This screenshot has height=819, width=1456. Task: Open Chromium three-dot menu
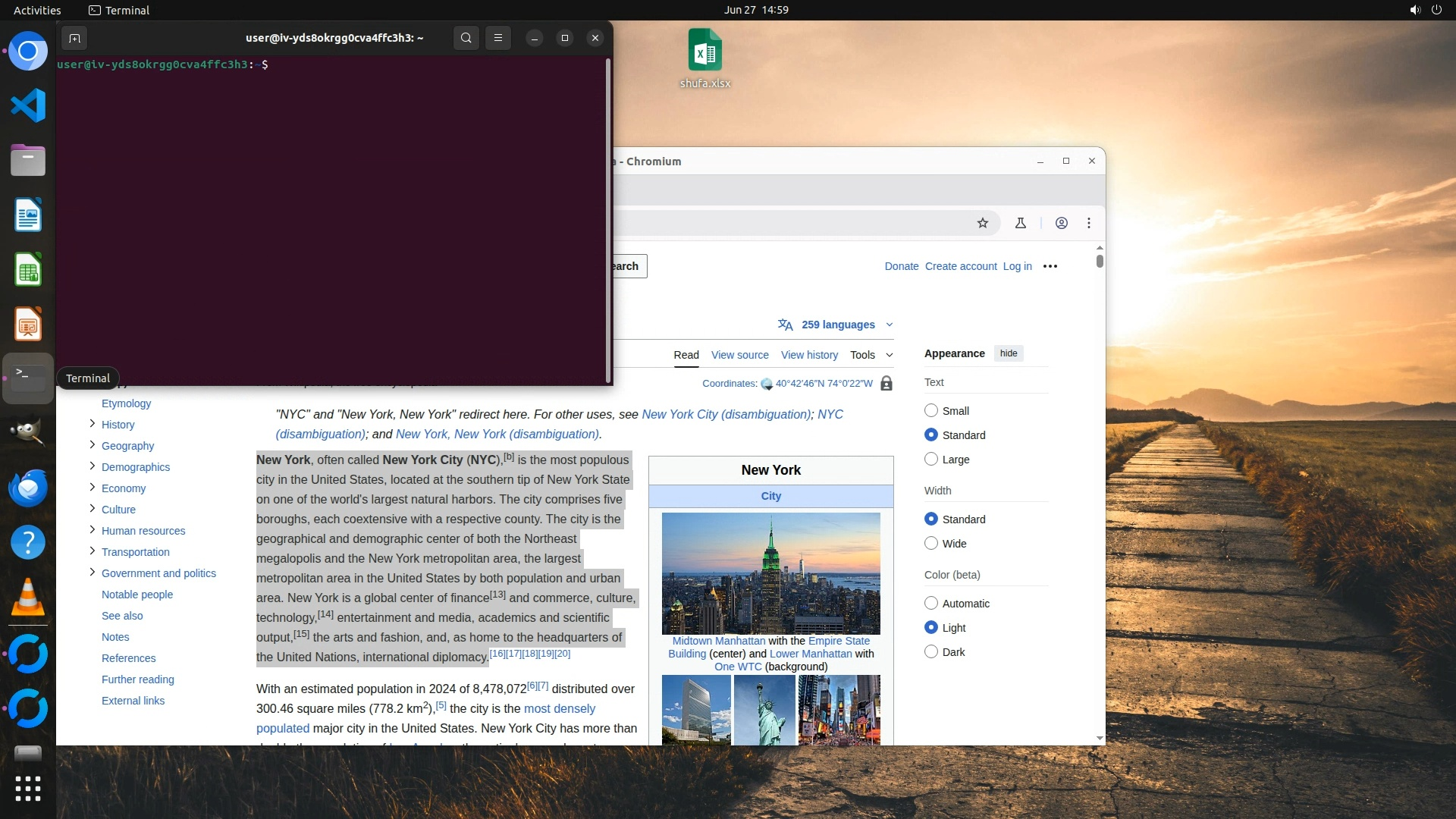point(1089,223)
